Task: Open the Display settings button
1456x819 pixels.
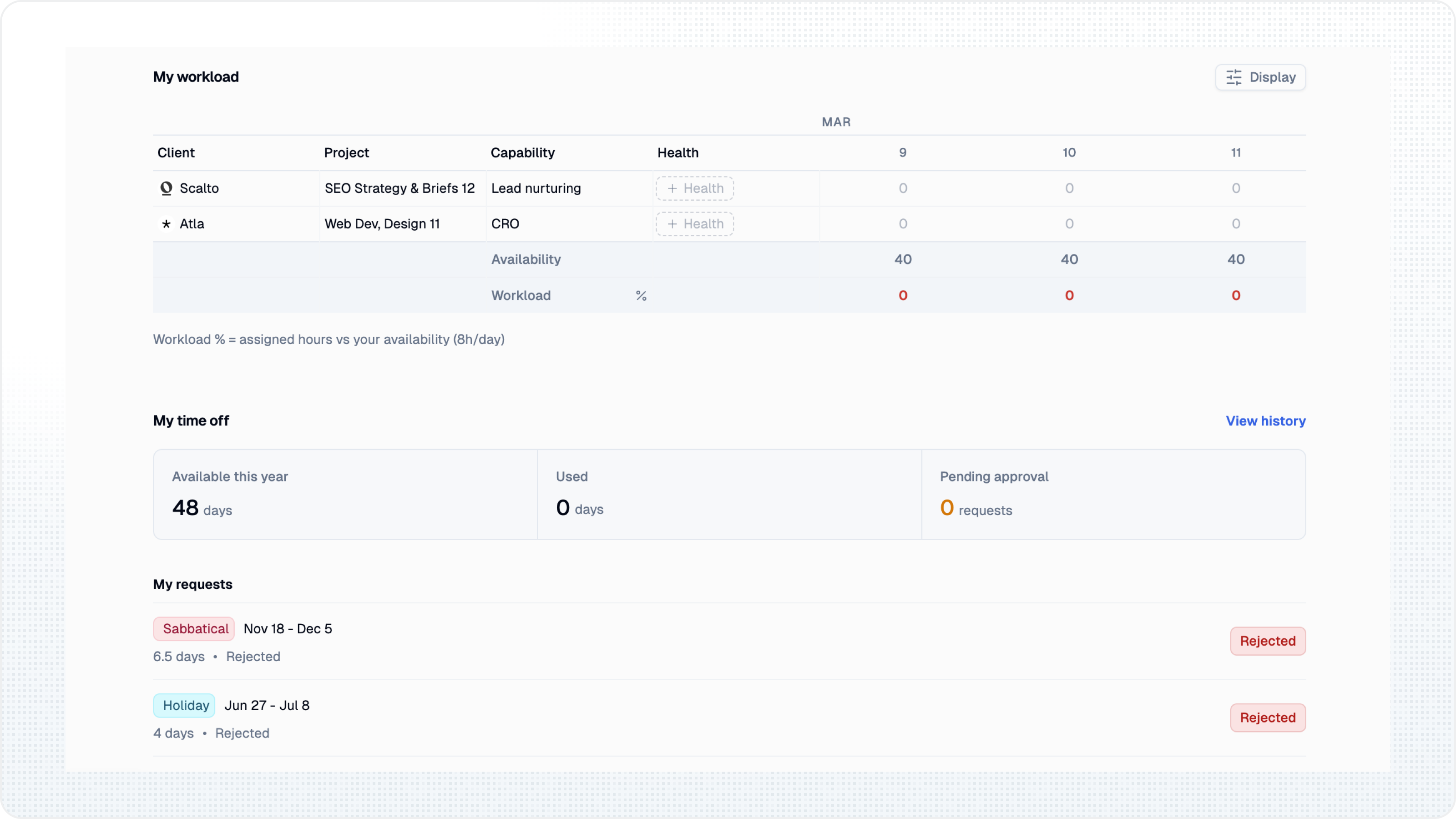Action: [x=1260, y=77]
